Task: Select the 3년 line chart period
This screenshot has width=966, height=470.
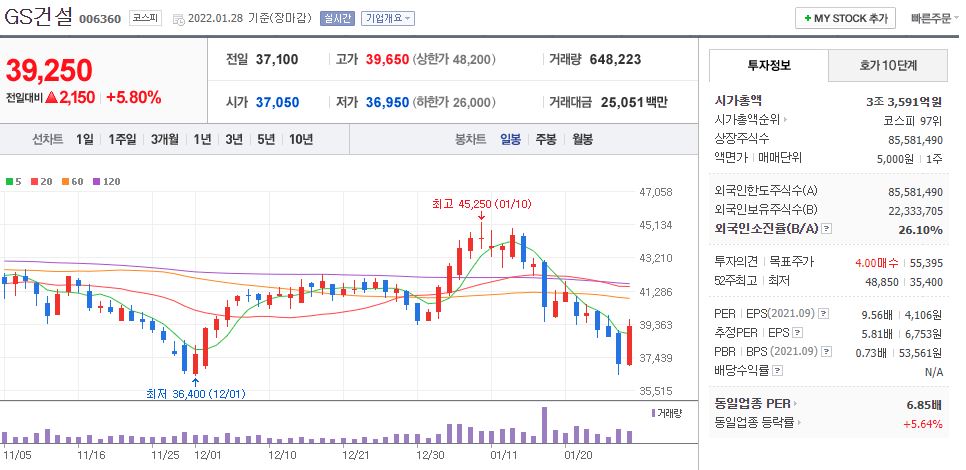Action: pos(234,139)
